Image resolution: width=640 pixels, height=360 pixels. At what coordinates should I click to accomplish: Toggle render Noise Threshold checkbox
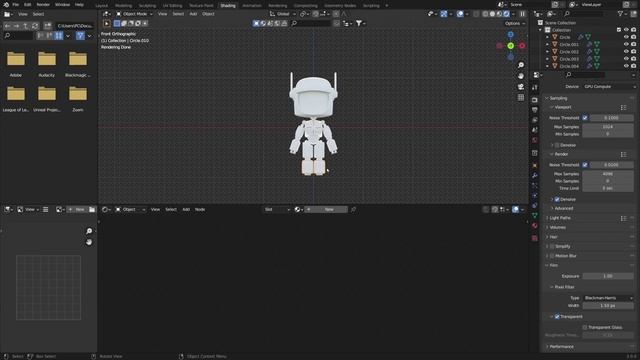[x=585, y=165]
